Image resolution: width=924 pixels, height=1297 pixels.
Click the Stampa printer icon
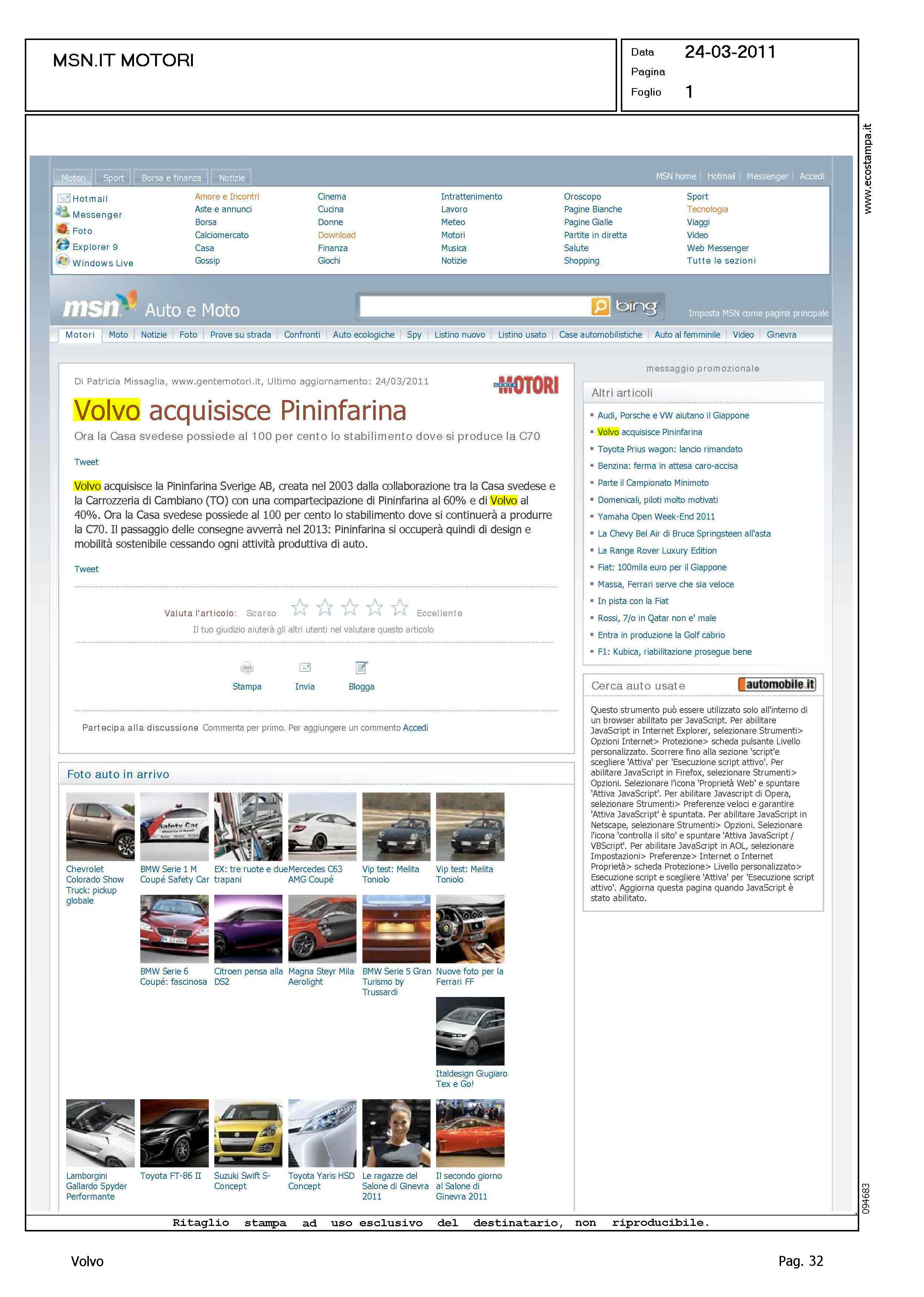point(247,667)
